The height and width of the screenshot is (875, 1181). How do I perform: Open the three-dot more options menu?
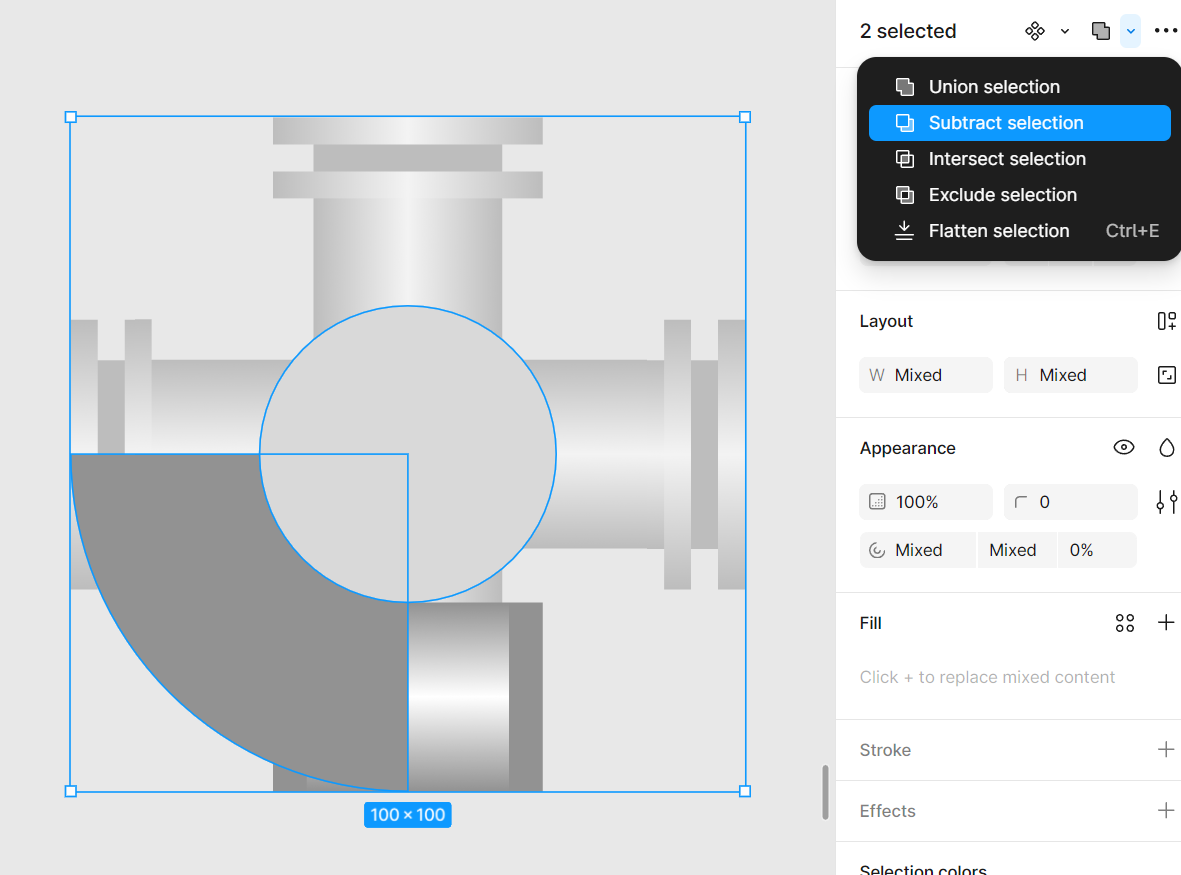[1165, 31]
